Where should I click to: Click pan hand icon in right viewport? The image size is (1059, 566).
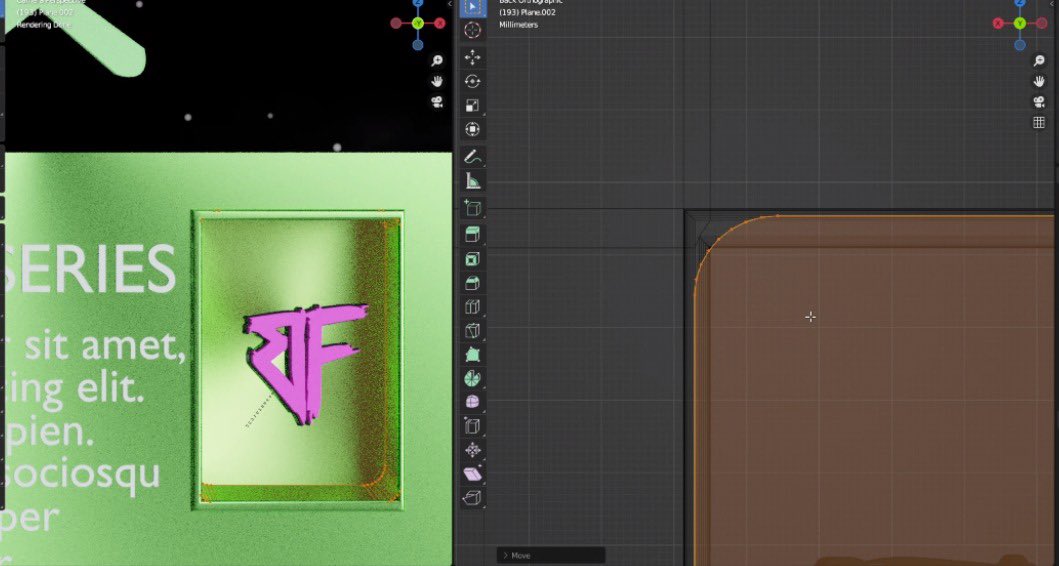tap(1039, 81)
